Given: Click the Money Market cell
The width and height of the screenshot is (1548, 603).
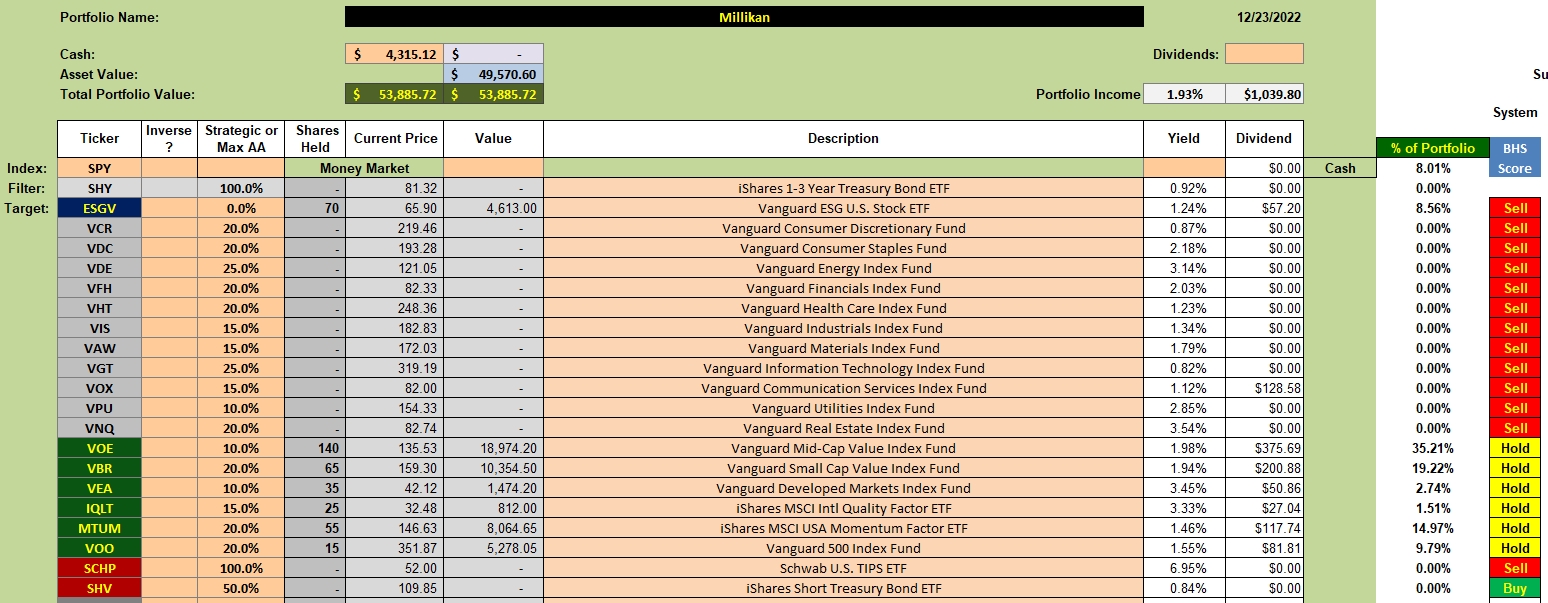Looking at the screenshot, I should [364, 168].
